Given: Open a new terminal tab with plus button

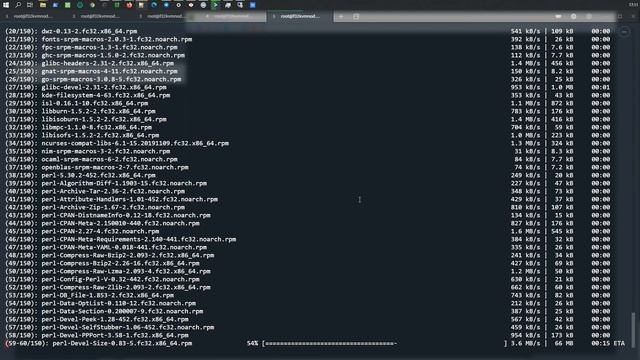Looking at the screenshot, I should (x=341, y=16).
